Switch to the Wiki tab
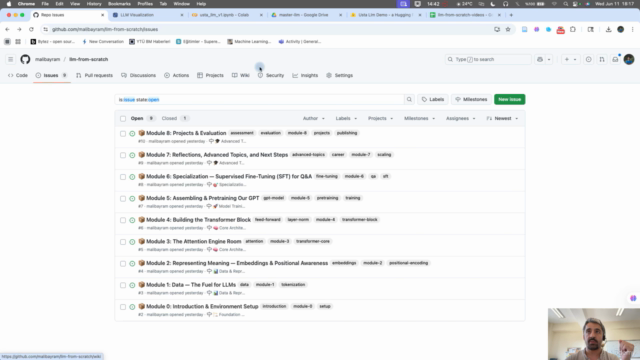 pyautogui.click(x=240, y=76)
